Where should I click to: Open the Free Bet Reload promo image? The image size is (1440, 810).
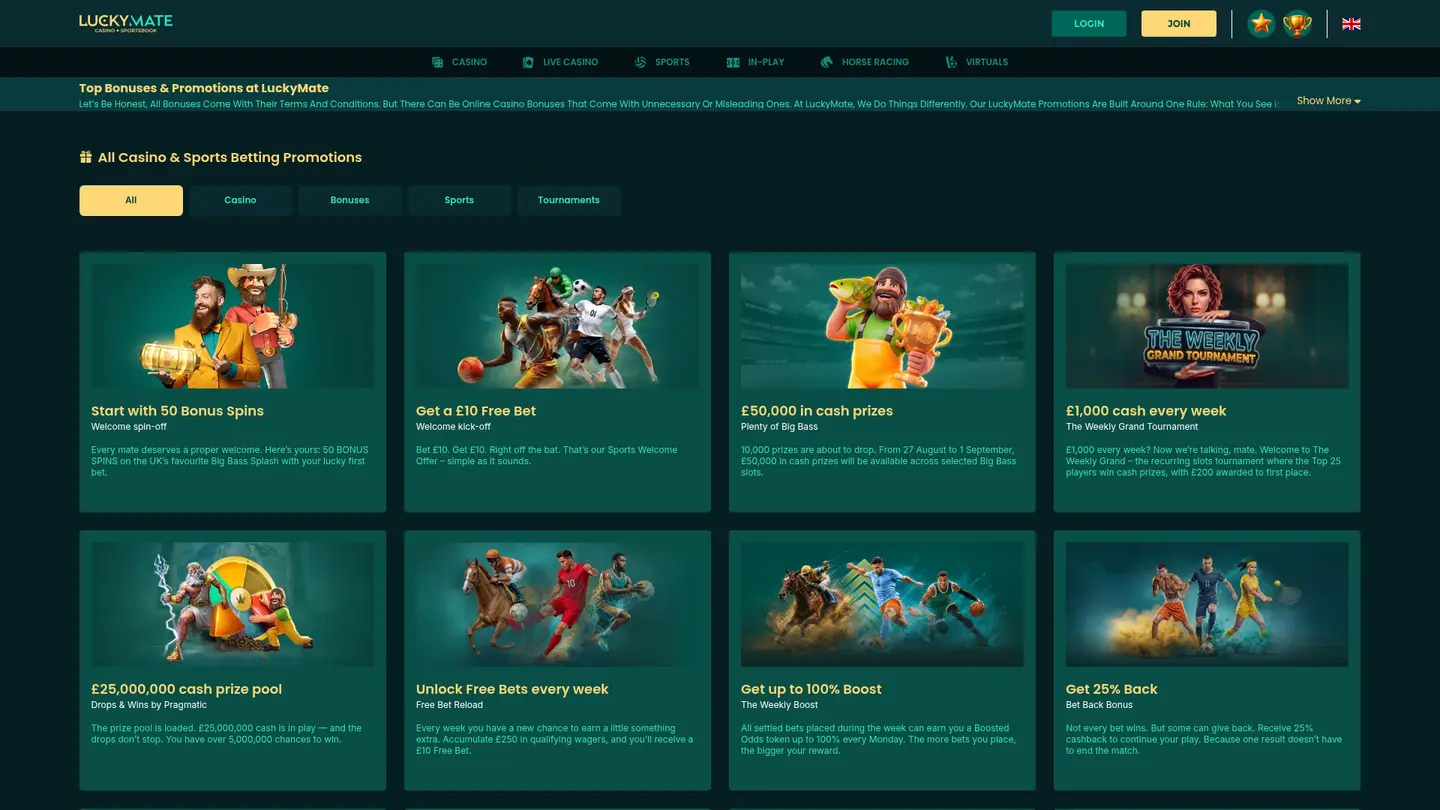[558, 604]
